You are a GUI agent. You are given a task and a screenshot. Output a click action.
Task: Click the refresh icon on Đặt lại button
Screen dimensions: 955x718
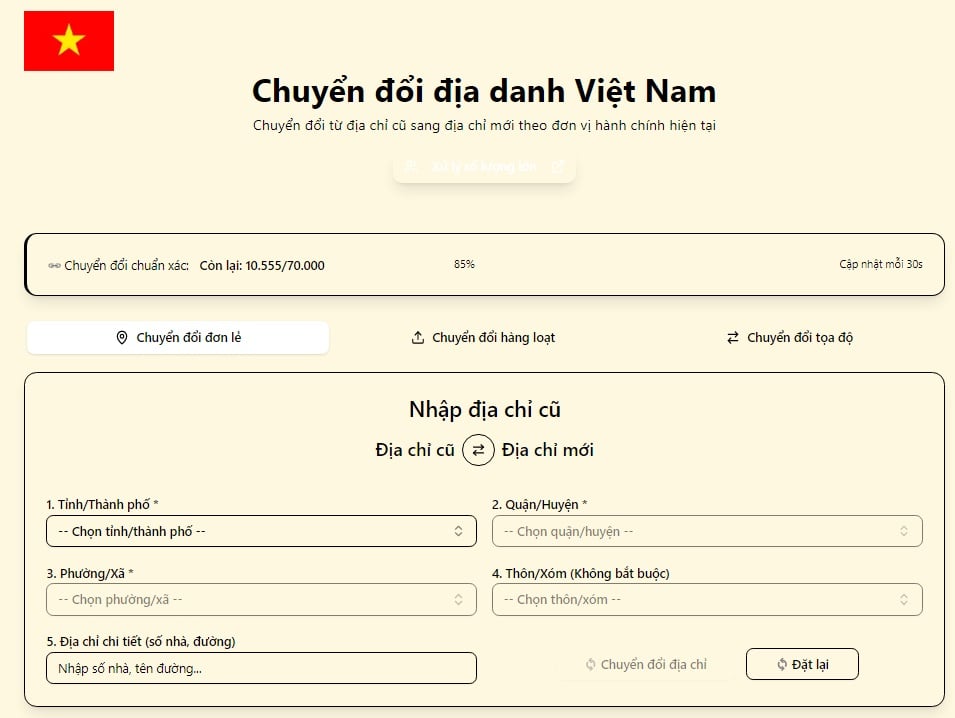click(x=782, y=664)
